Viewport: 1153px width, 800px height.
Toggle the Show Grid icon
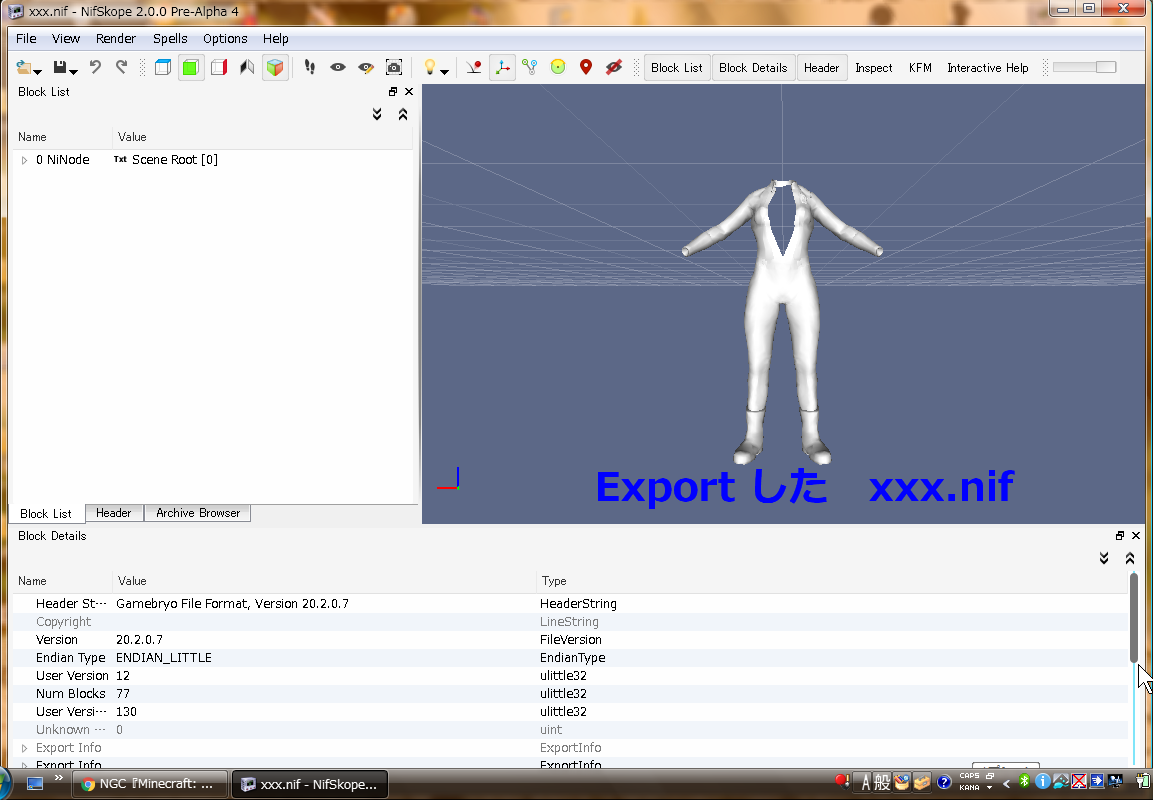[x=474, y=68]
